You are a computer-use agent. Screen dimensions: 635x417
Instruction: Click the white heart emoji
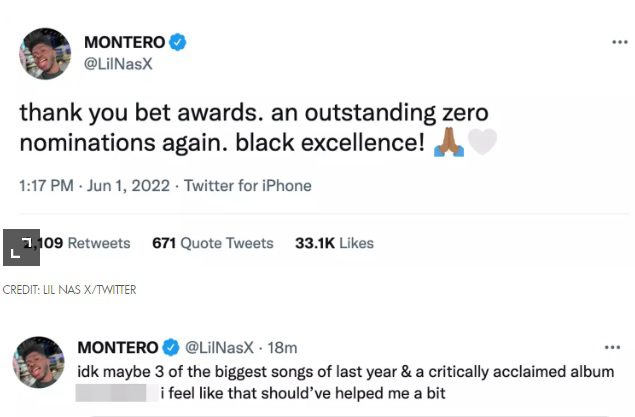[x=482, y=143]
